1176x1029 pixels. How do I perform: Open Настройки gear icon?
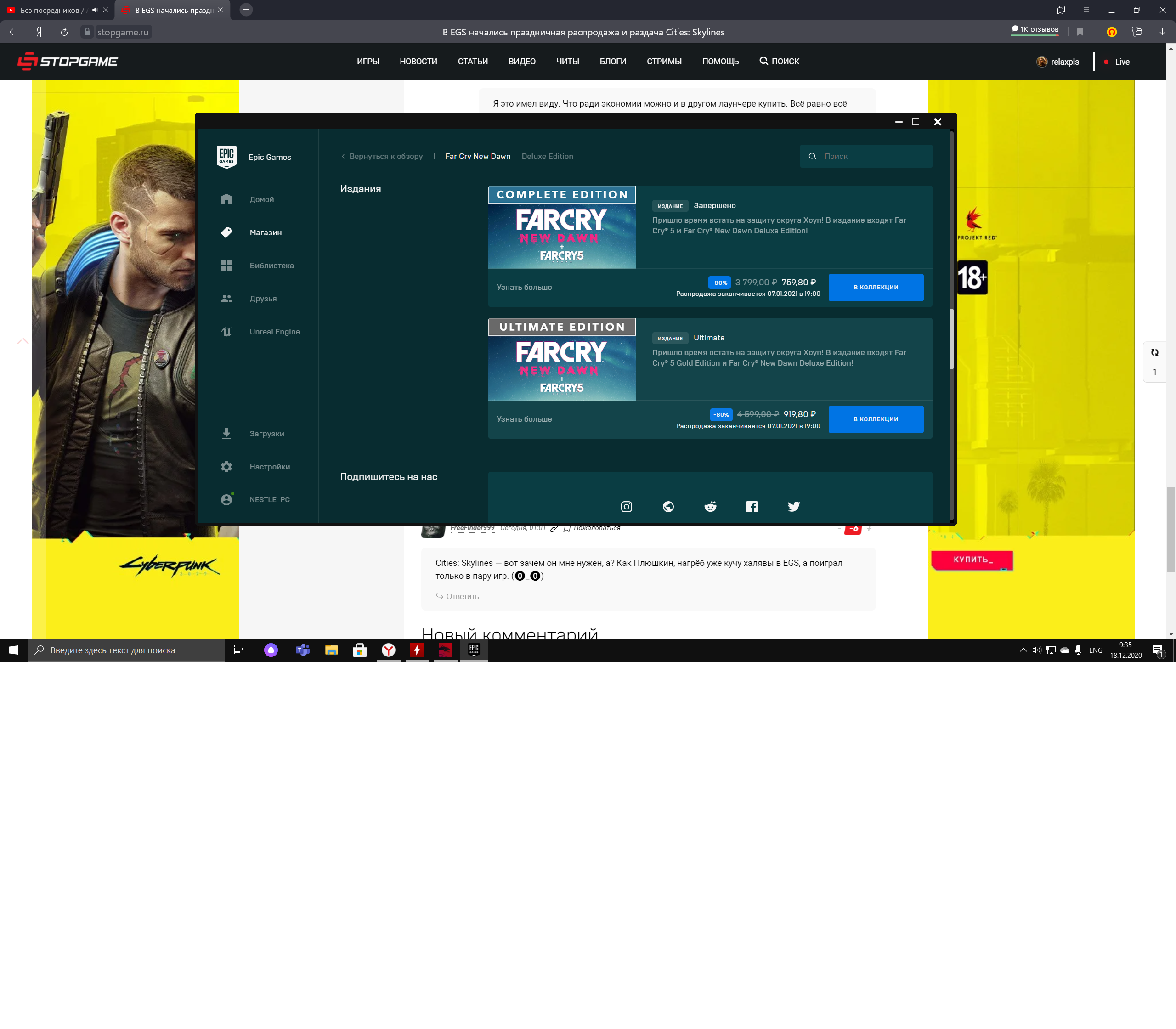coord(226,467)
